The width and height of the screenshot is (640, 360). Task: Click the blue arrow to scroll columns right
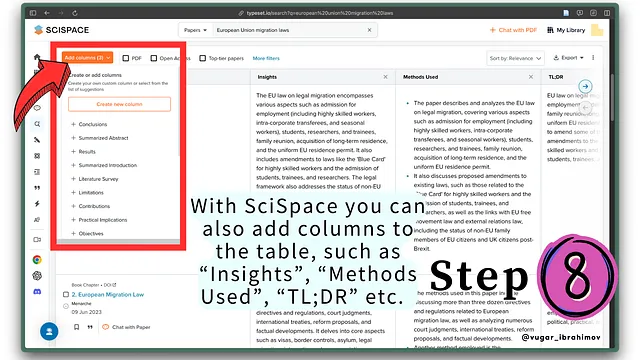(x=585, y=86)
